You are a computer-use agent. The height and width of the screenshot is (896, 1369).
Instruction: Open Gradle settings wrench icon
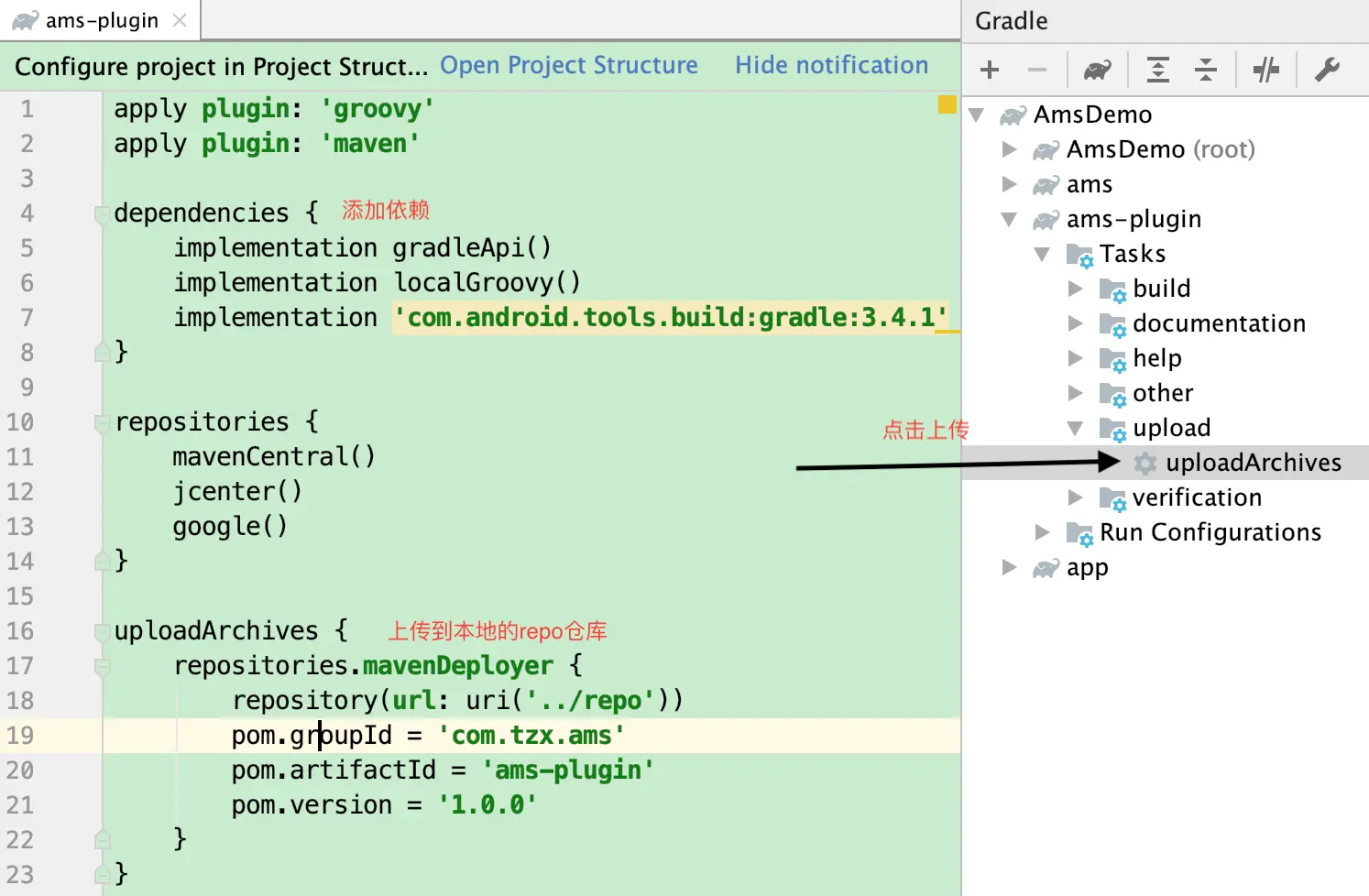pyautogui.click(x=1327, y=70)
